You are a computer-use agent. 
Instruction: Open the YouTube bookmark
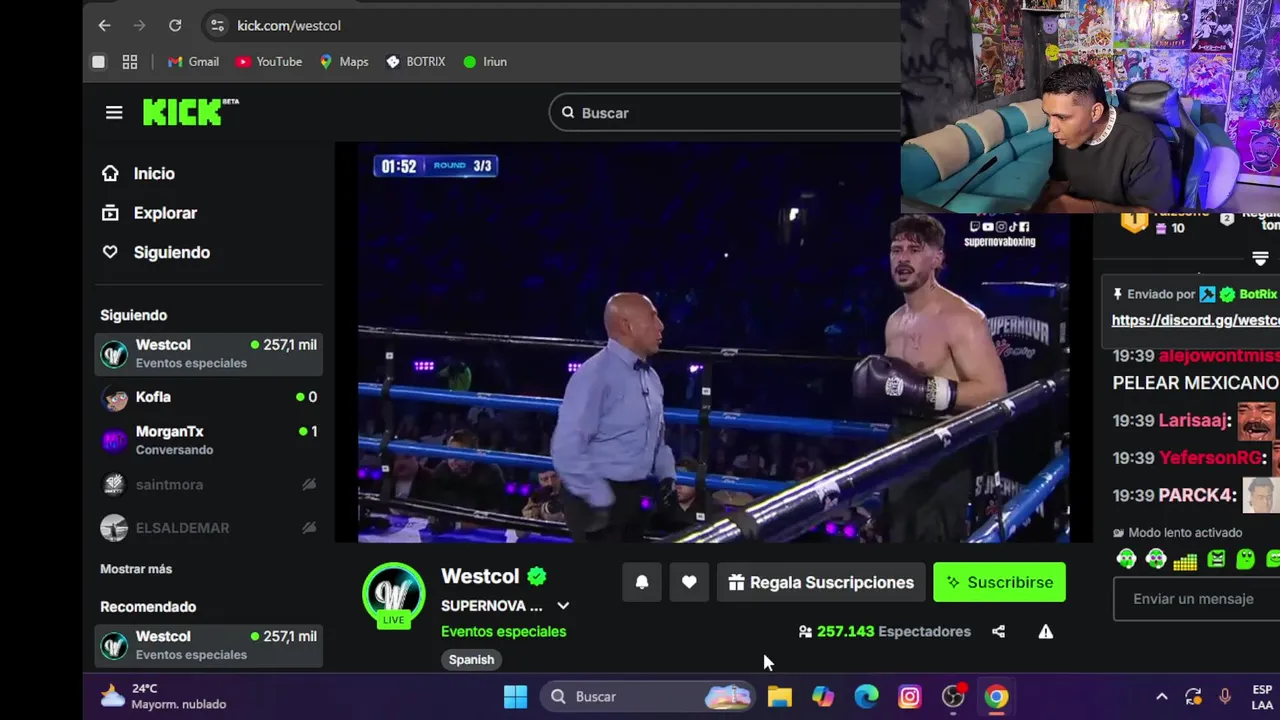[269, 62]
